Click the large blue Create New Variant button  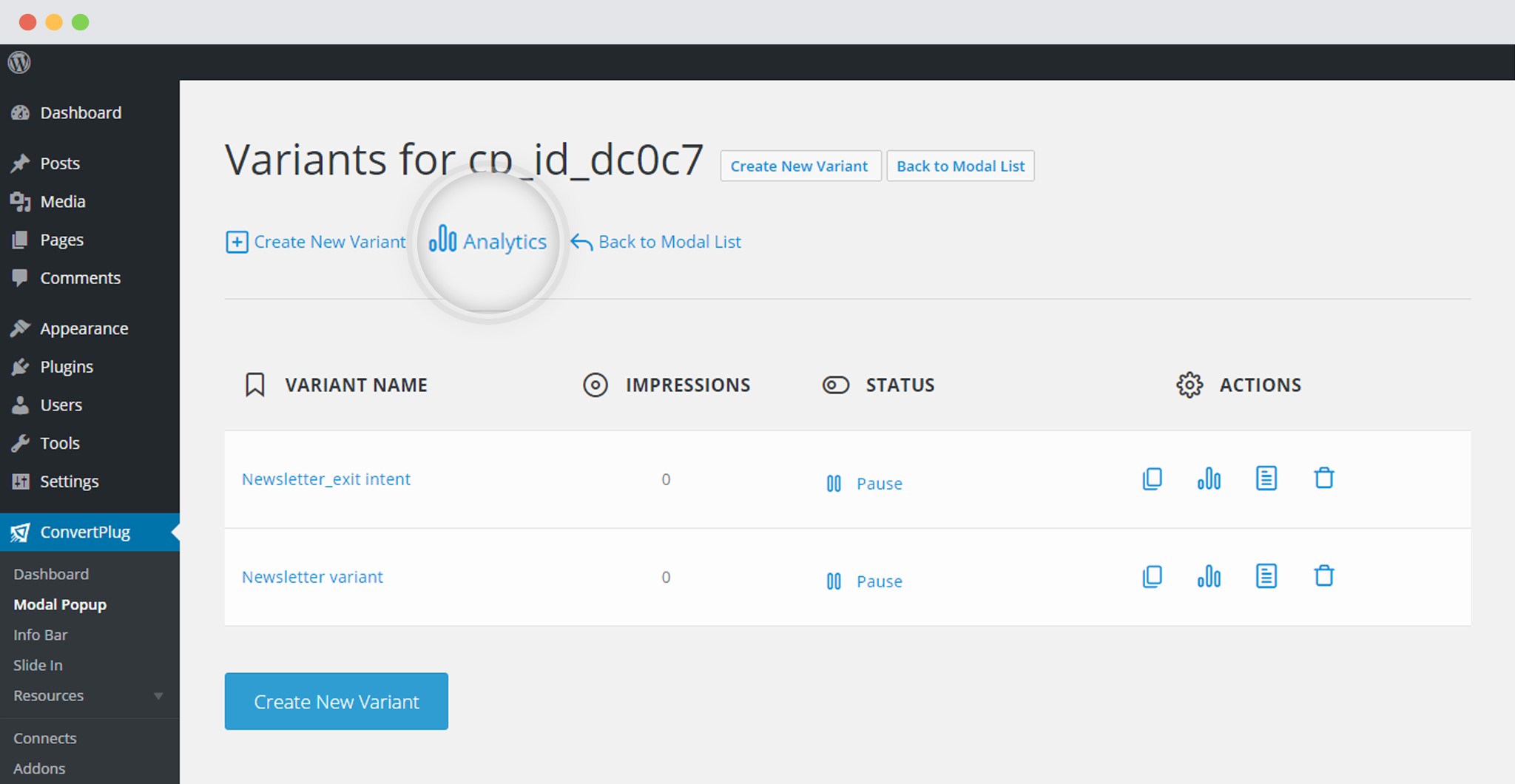[337, 701]
